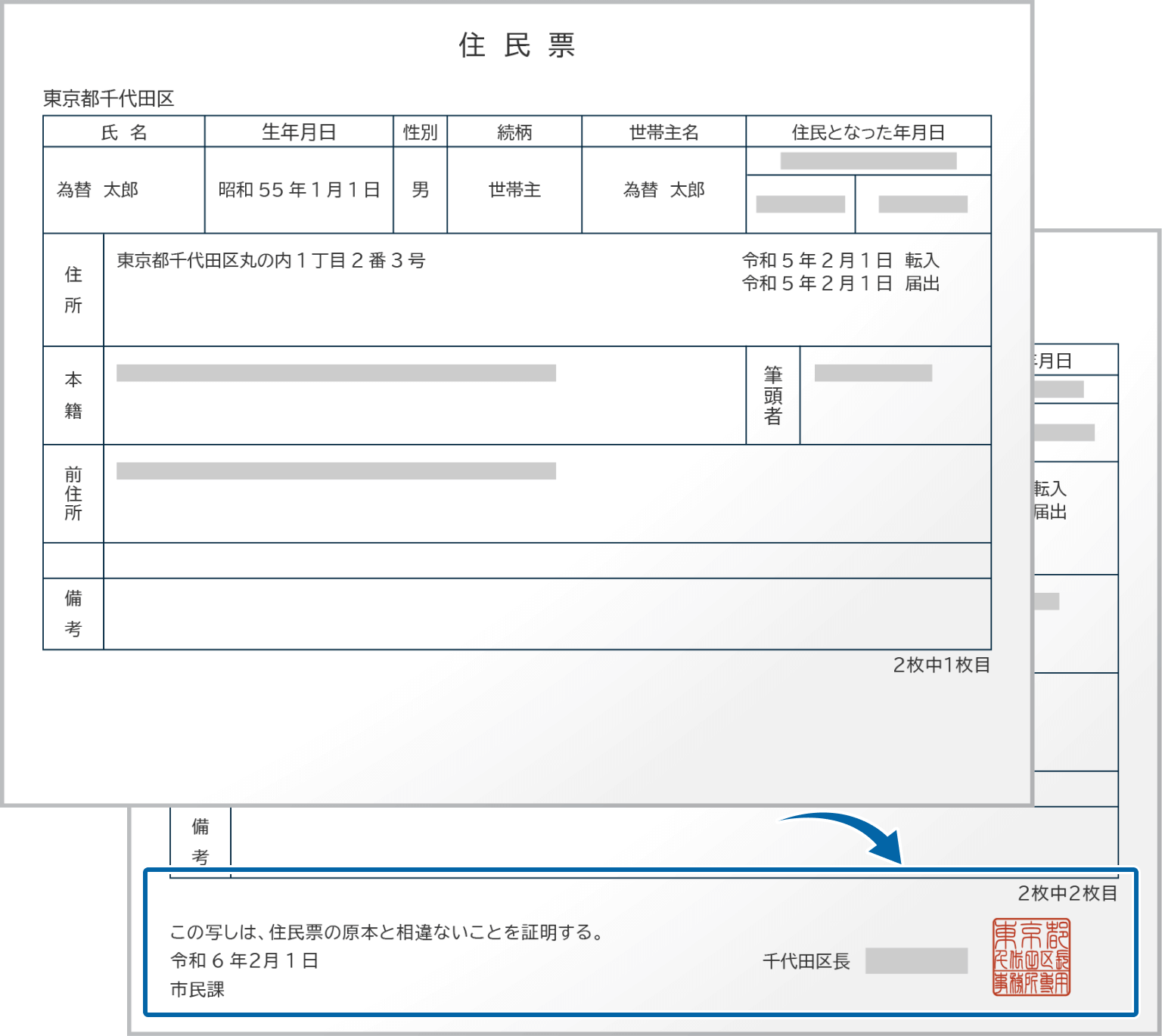Click the redacted bar in the 本籍 row
Image resolution: width=1162 pixels, height=1036 pixels.
[x=337, y=373]
